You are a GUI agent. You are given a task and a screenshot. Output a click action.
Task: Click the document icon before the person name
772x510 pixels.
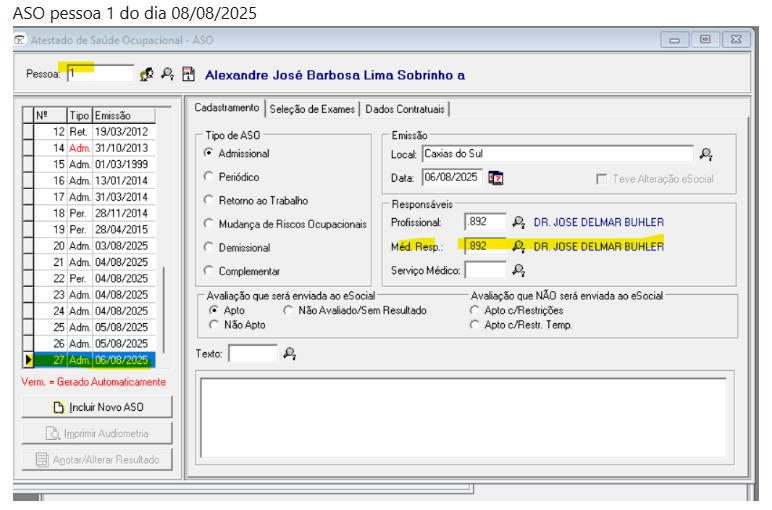[188, 74]
